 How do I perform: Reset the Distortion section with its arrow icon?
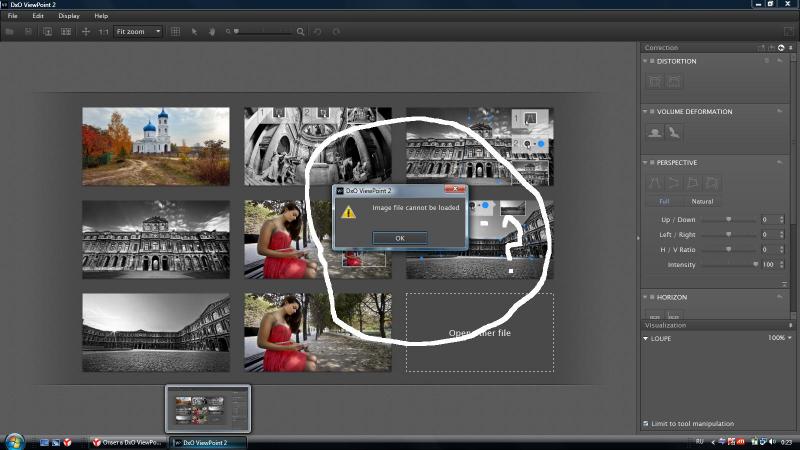(x=780, y=61)
